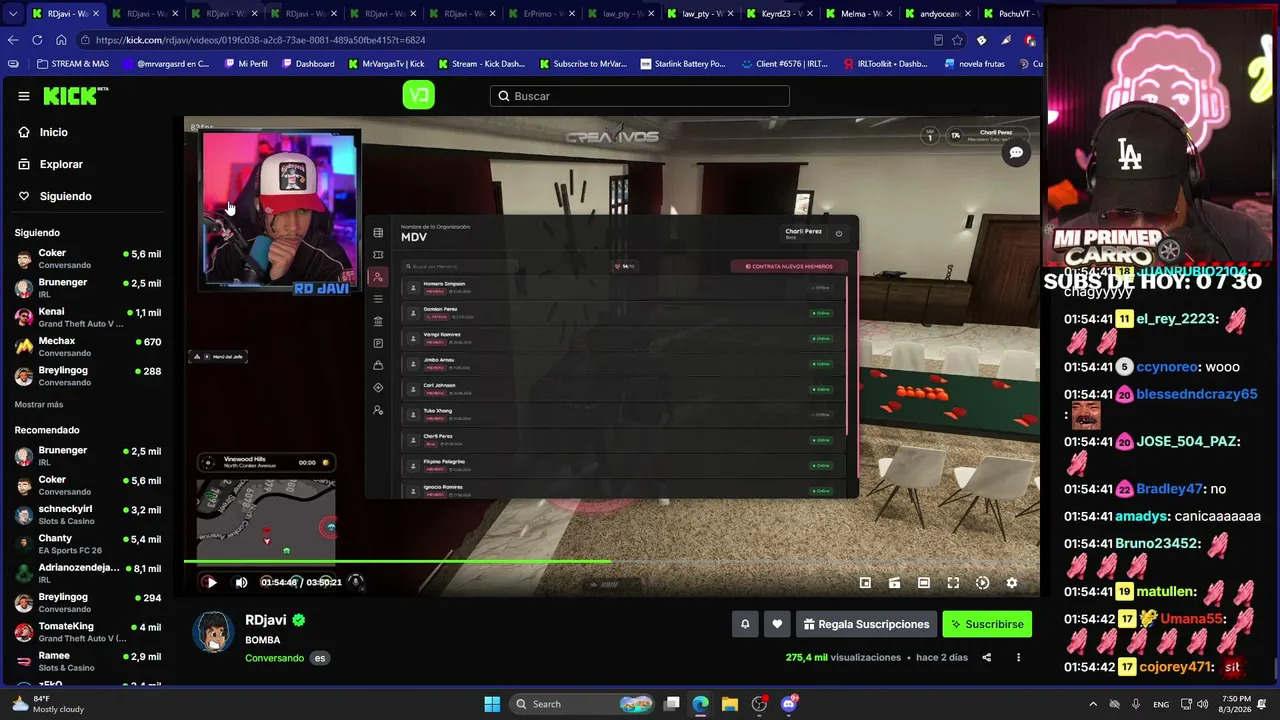Open schneckyirl in Recomendado list

point(88,515)
